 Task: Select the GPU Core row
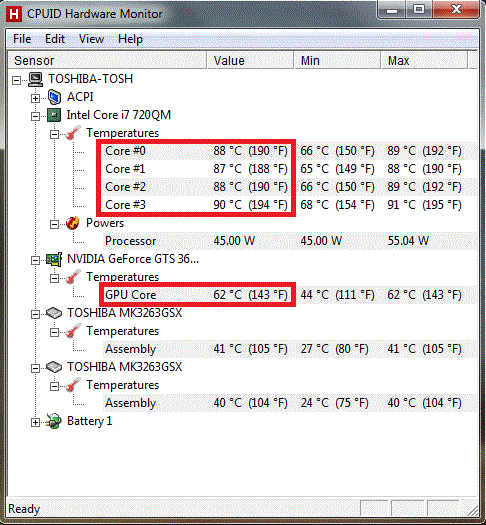pyautogui.click(x=290, y=295)
